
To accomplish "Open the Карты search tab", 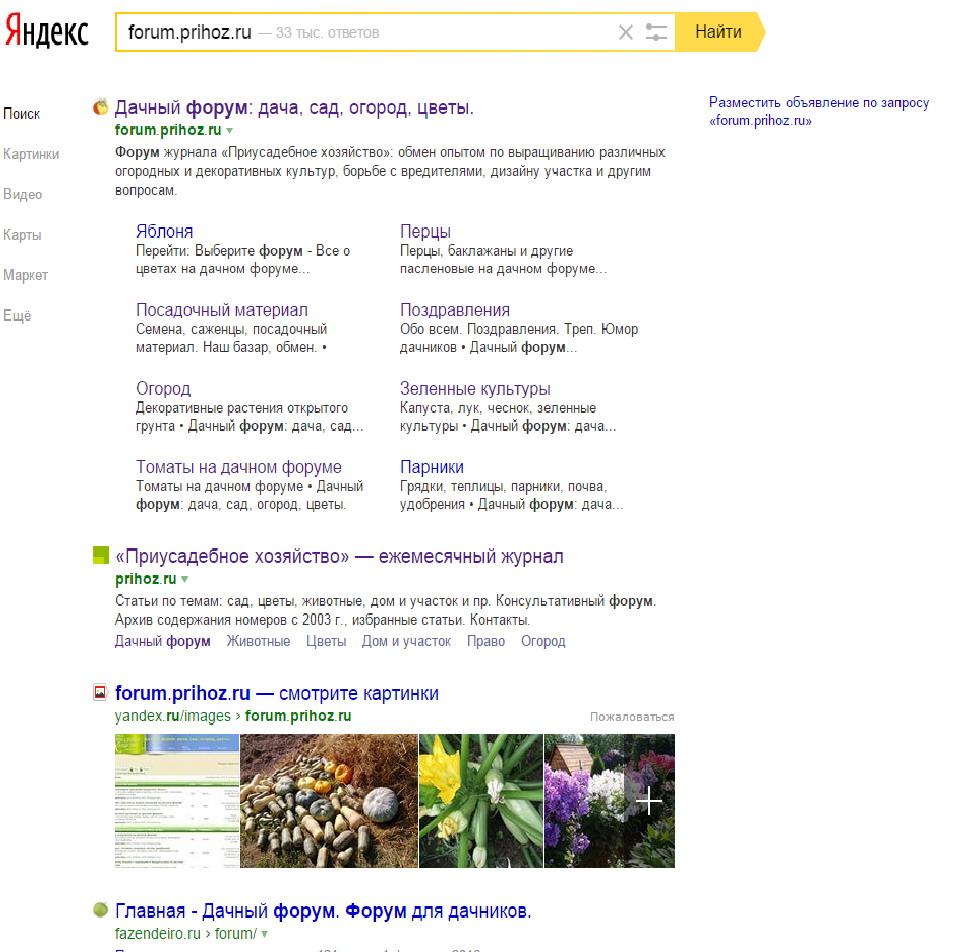I will (x=22, y=235).
